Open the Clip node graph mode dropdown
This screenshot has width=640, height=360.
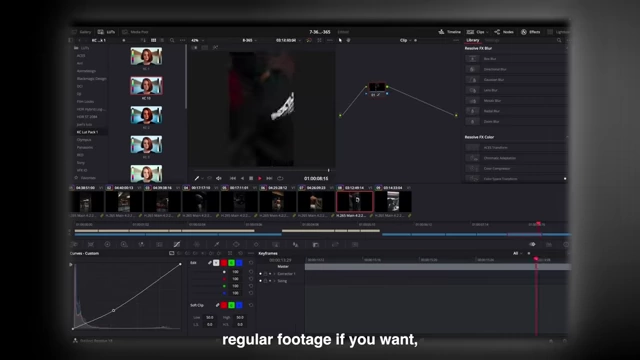tap(405, 40)
